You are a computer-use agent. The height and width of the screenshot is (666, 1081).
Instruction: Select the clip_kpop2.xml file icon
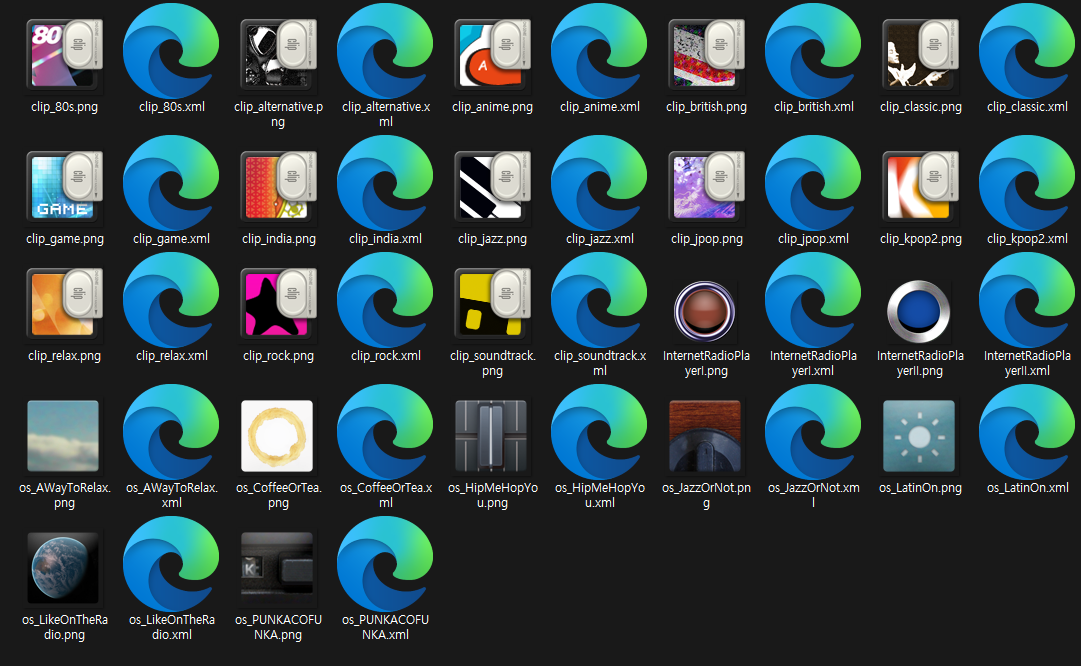1027,183
